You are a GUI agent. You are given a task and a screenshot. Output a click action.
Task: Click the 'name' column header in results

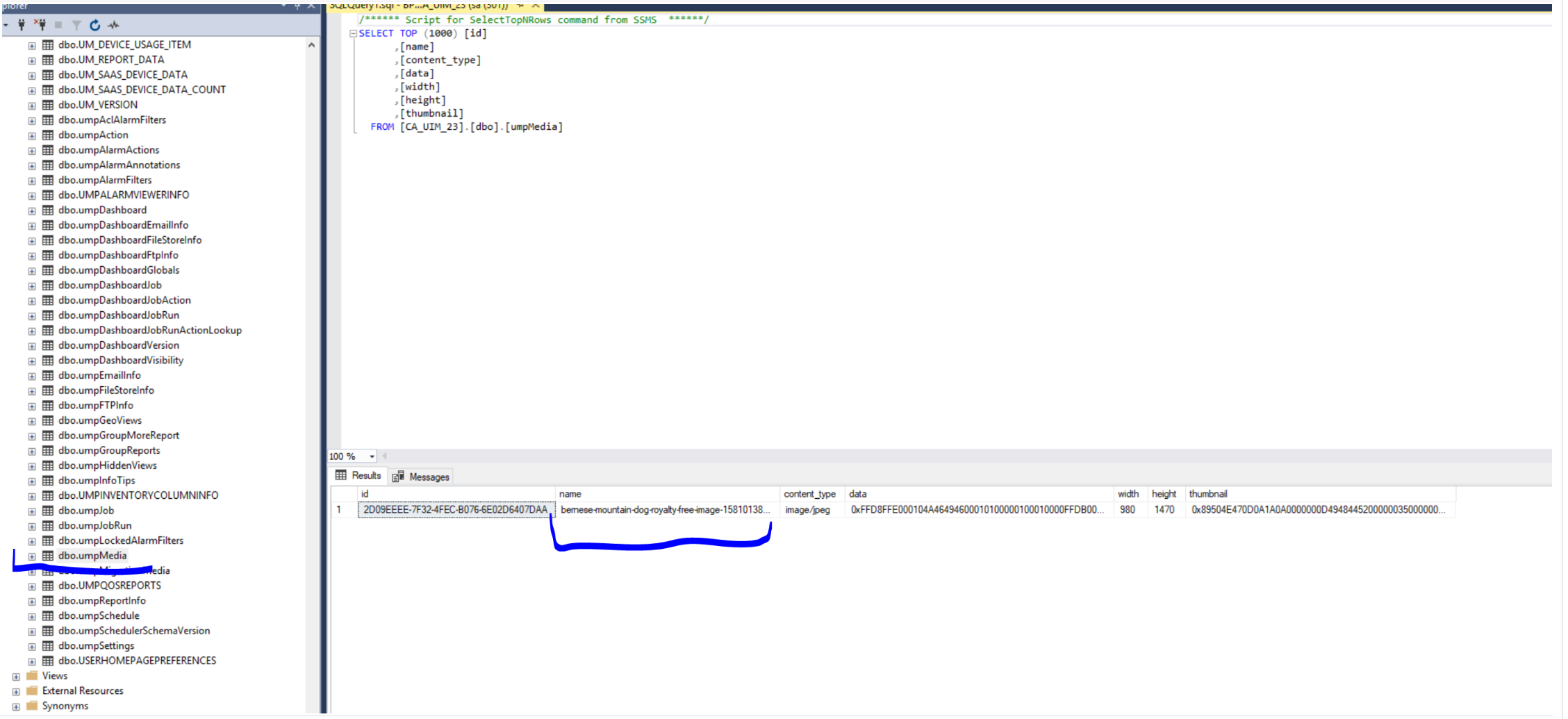pos(667,494)
